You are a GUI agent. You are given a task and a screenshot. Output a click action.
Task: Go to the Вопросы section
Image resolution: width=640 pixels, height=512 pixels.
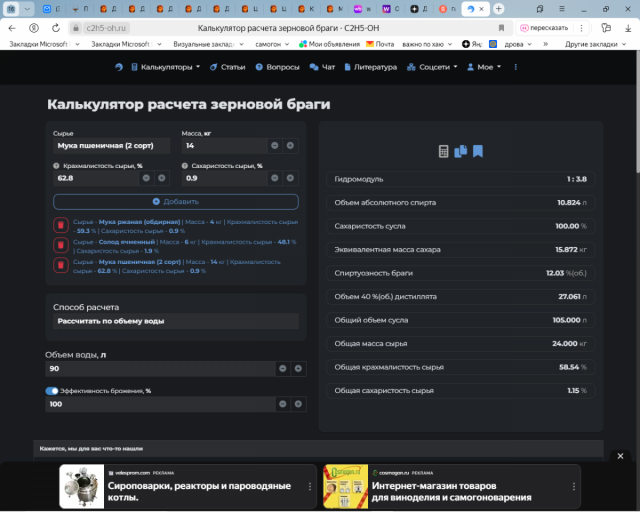[x=278, y=67]
